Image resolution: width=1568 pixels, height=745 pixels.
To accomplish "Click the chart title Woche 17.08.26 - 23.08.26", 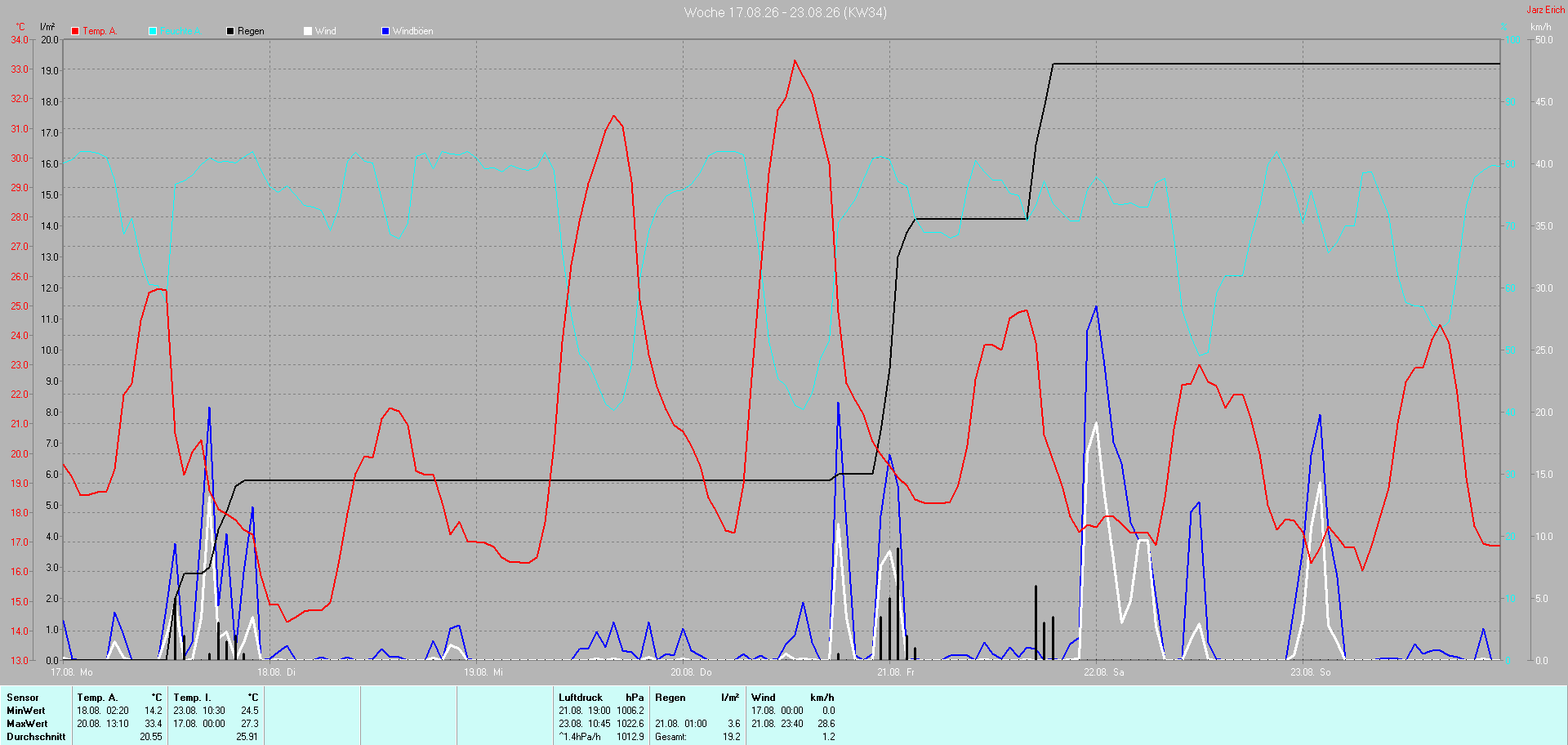I will pos(785,12).
